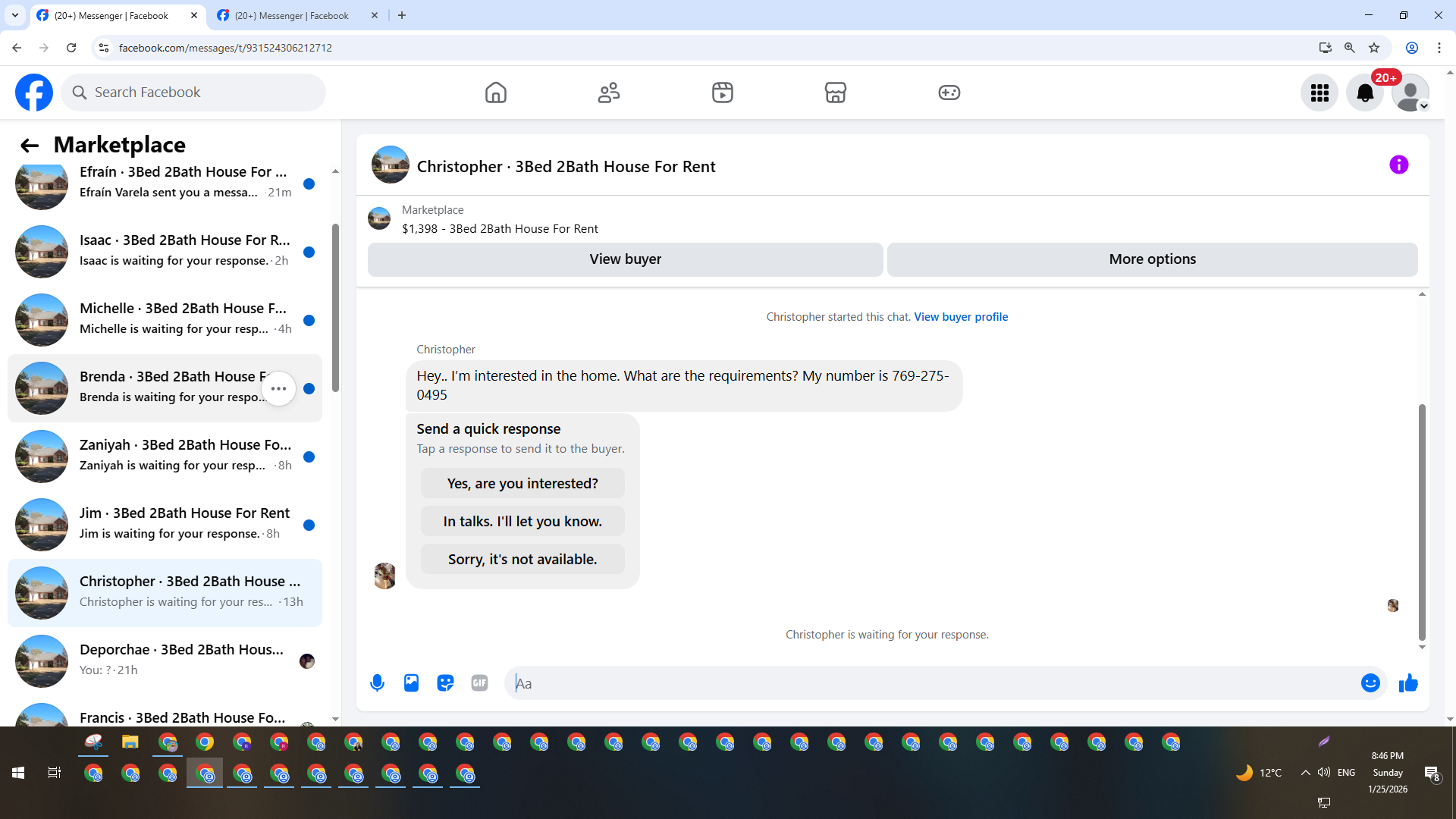Send a voice clip with microphone icon
Screen dimensions: 1456x819
(x=377, y=683)
